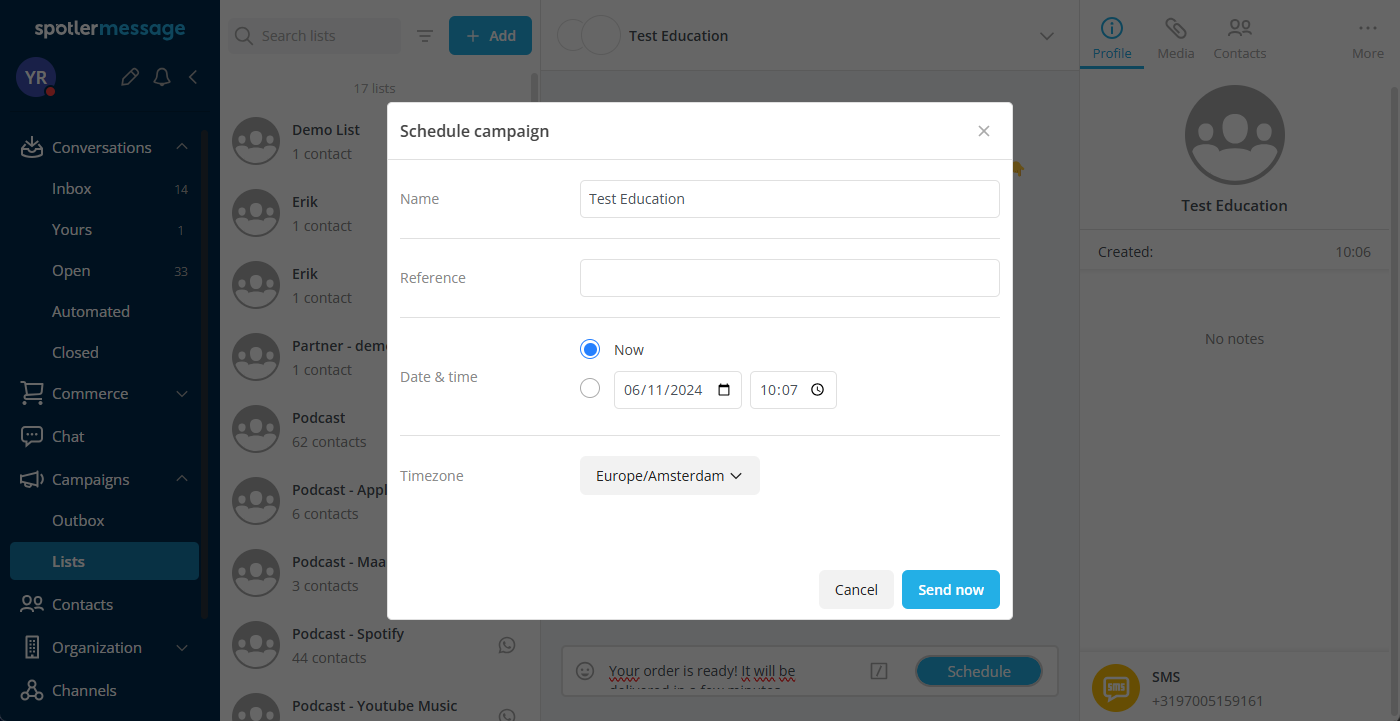Collapse the Conversations section

click(x=181, y=147)
